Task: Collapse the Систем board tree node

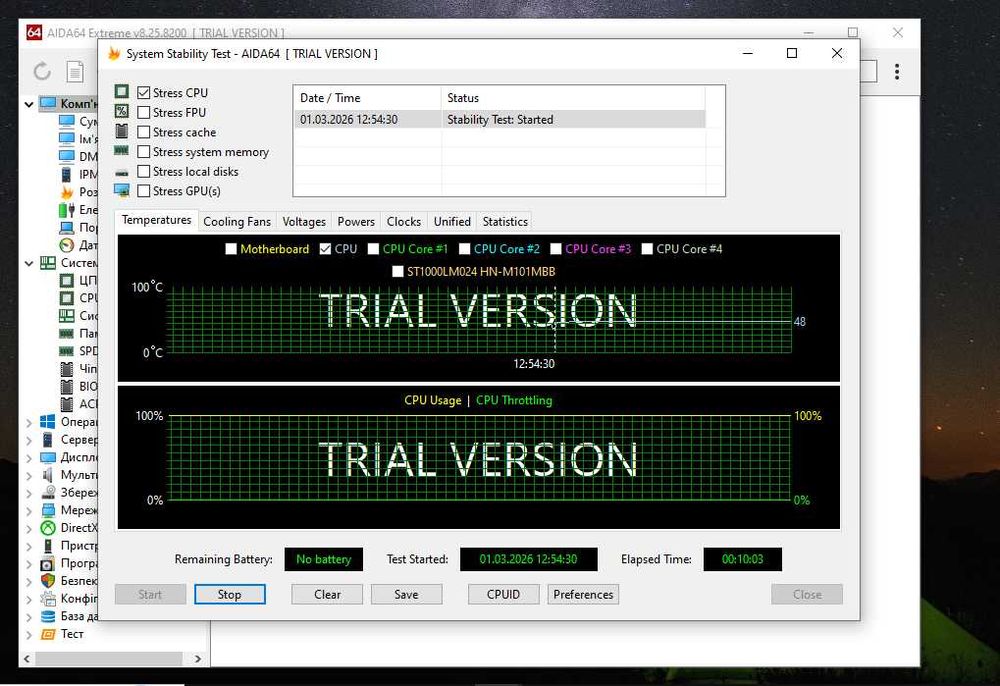Action: [29, 263]
